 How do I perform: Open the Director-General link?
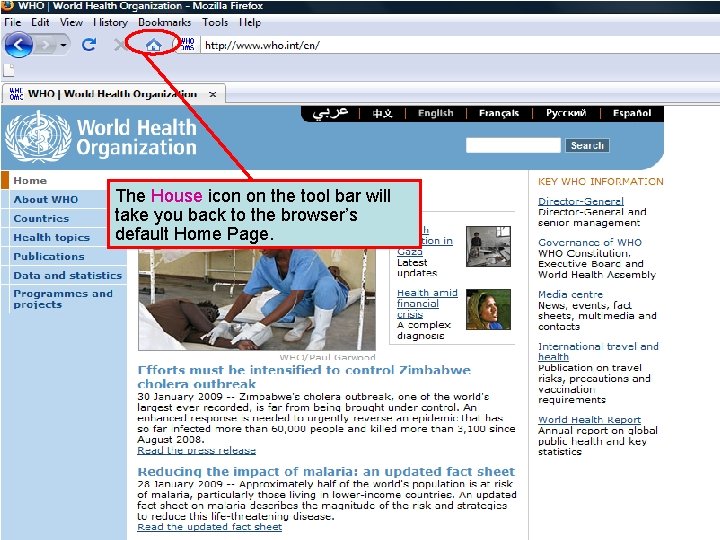click(581, 201)
